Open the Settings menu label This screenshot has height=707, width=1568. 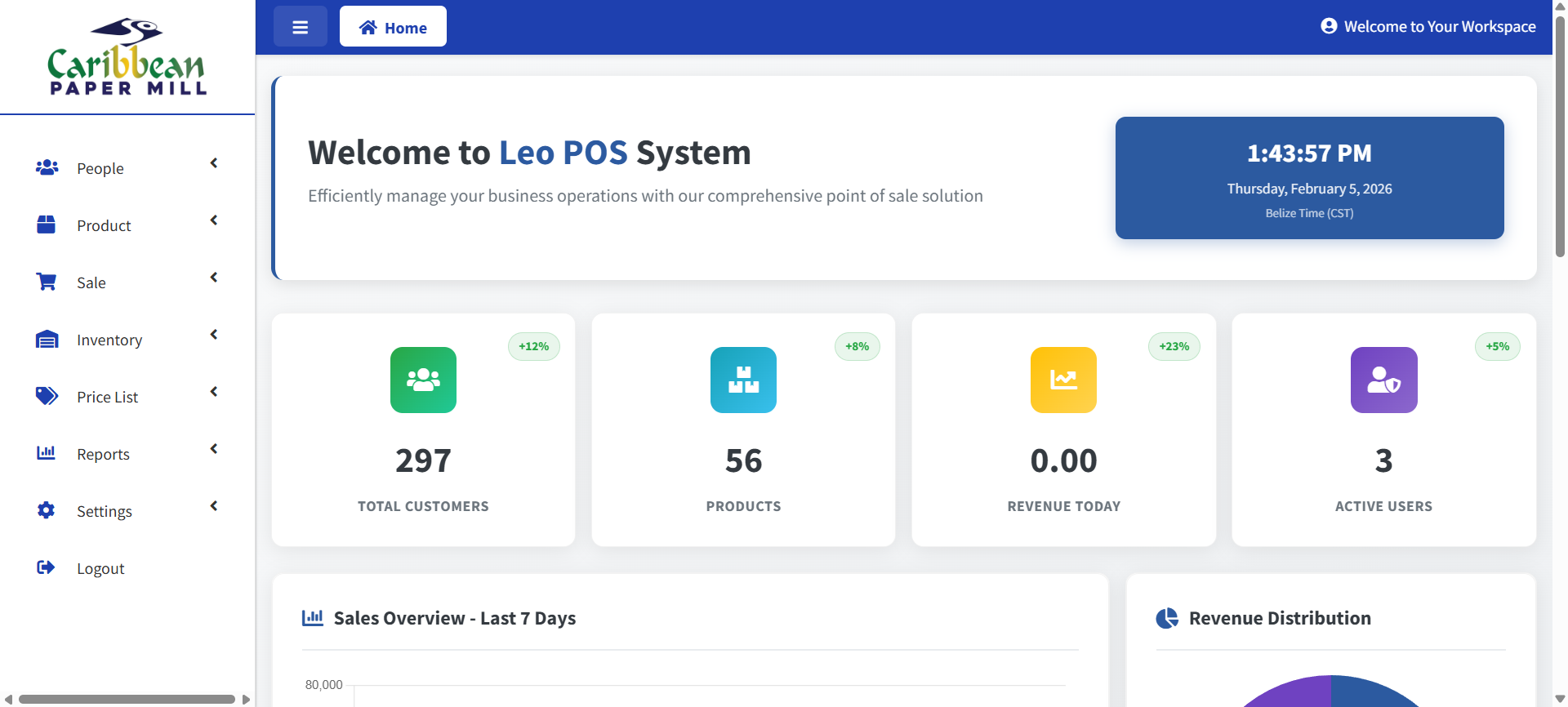105,511
